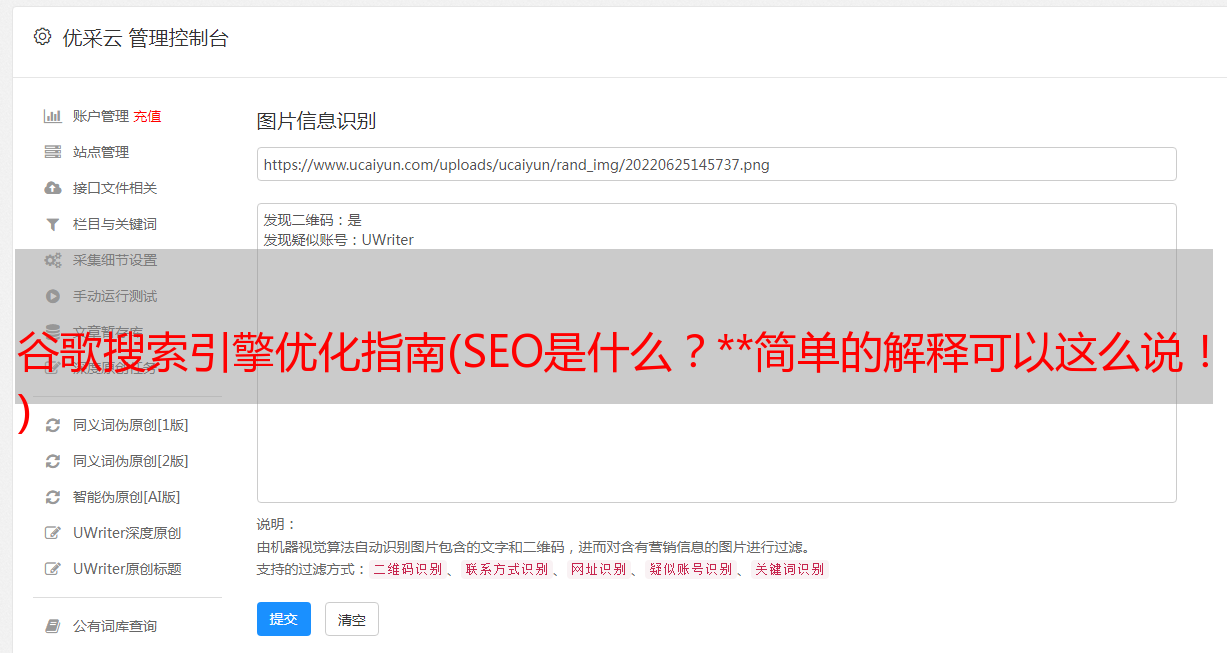The image size is (1227, 653).
Task: Click the 关键词识别 tag
Action: coord(790,569)
